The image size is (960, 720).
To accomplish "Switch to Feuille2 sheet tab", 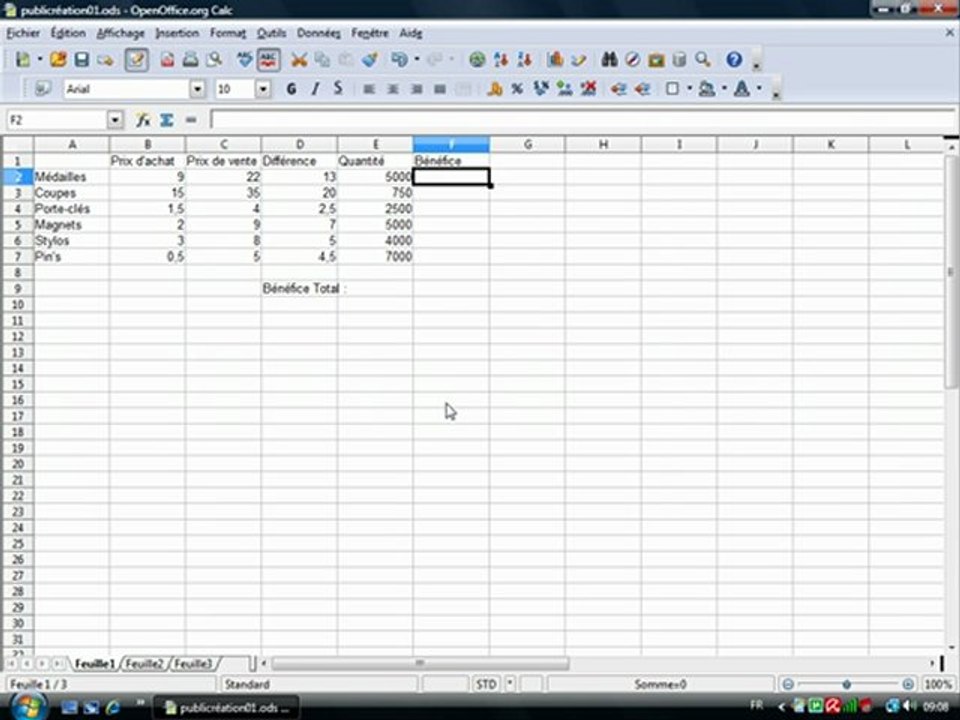I will 144,664.
